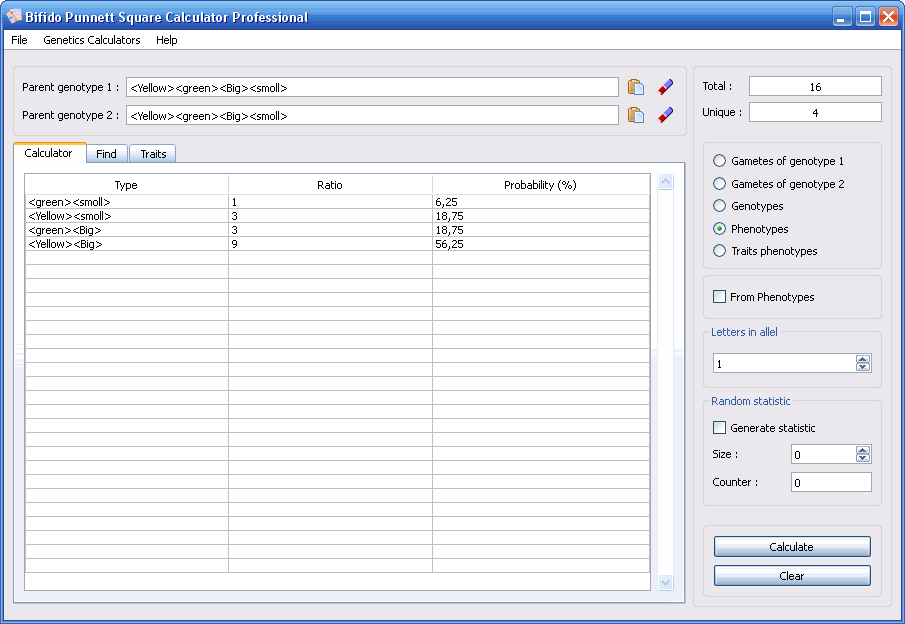
Task: Click paste icon for Parent genotype 2
Action: coord(635,115)
